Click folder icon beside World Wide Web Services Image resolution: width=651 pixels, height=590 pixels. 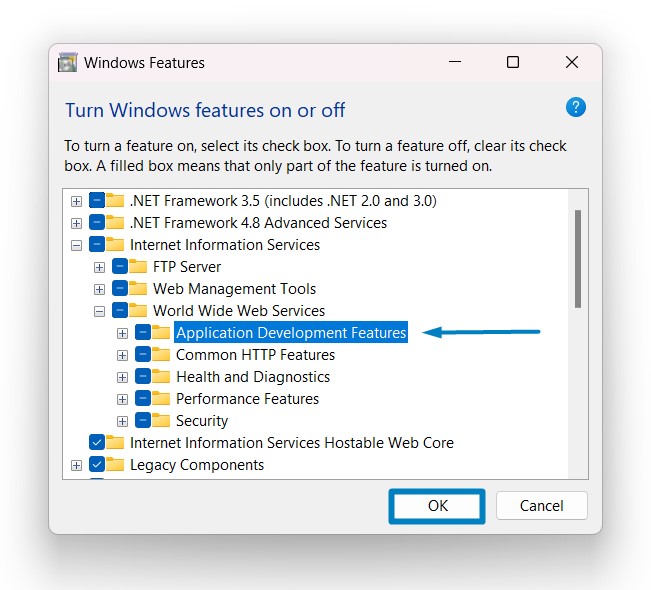[138, 310]
